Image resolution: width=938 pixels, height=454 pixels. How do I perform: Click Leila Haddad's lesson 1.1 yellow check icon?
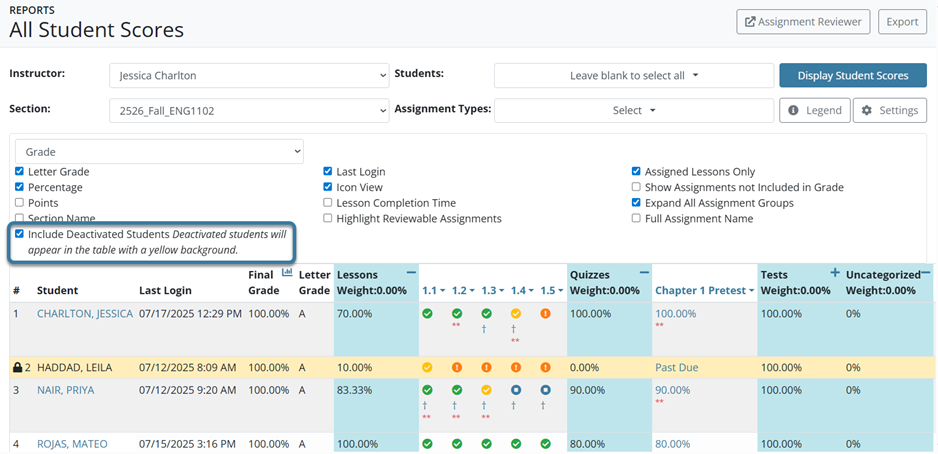[x=427, y=368]
